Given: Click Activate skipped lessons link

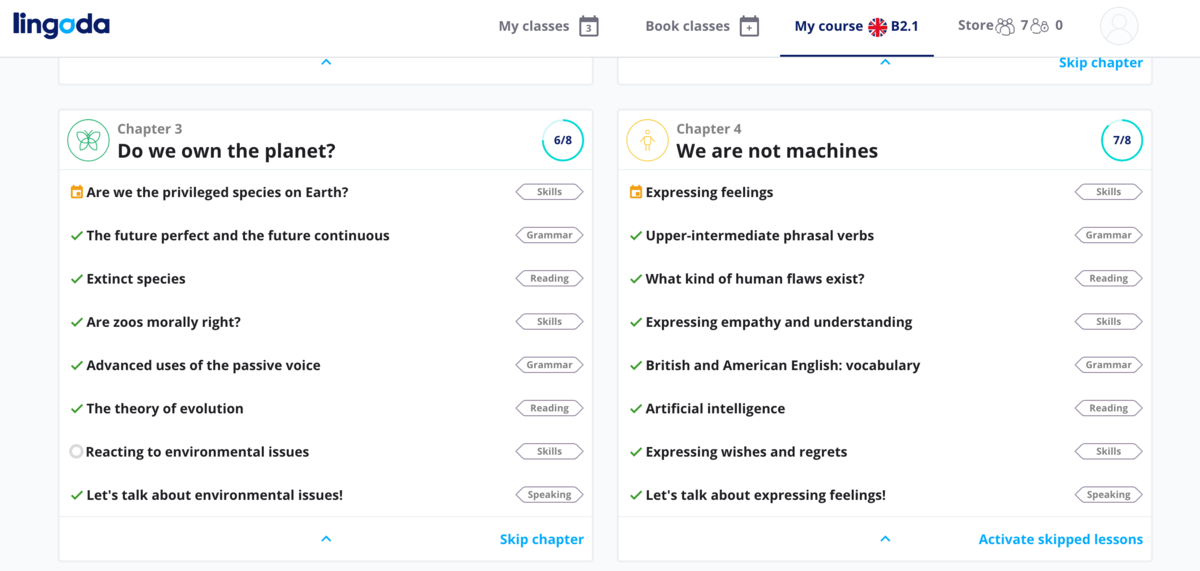Looking at the screenshot, I should coord(1061,539).
